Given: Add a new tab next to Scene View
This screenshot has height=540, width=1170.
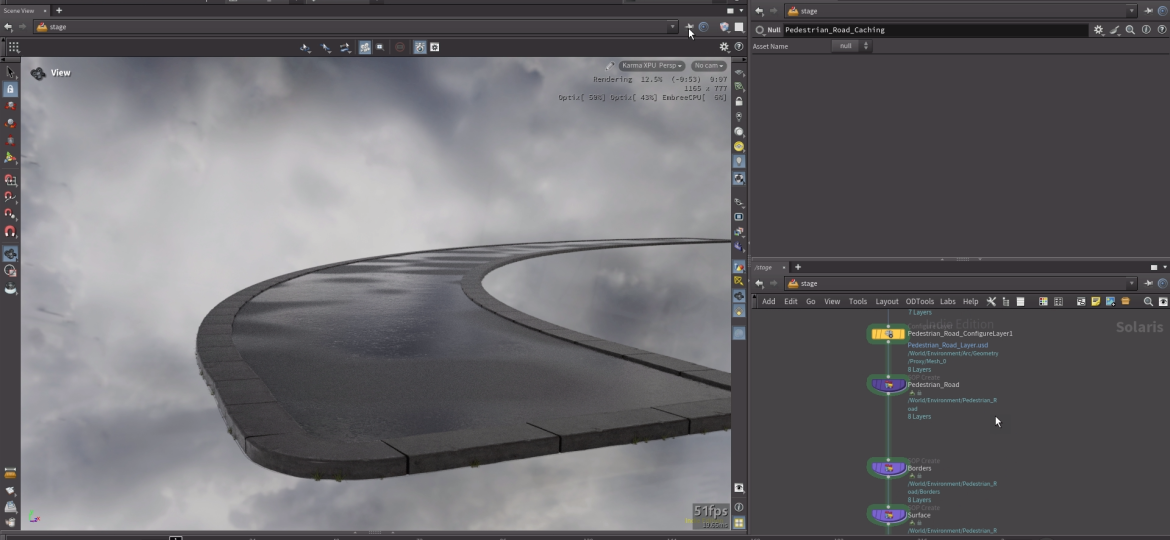Looking at the screenshot, I should (59, 10).
